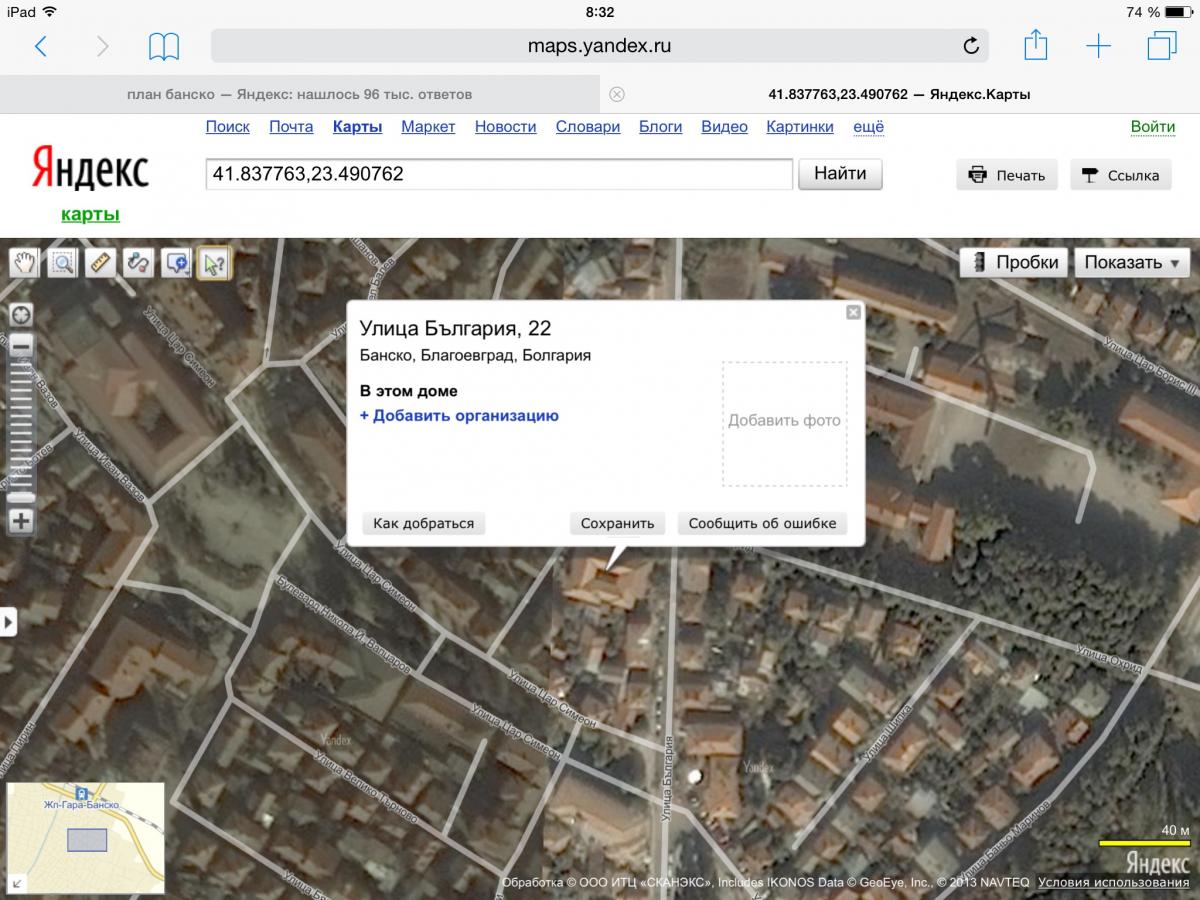Open Почта link in top navigation
Image resolution: width=1200 pixels, height=900 pixels.
(x=291, y=127)
